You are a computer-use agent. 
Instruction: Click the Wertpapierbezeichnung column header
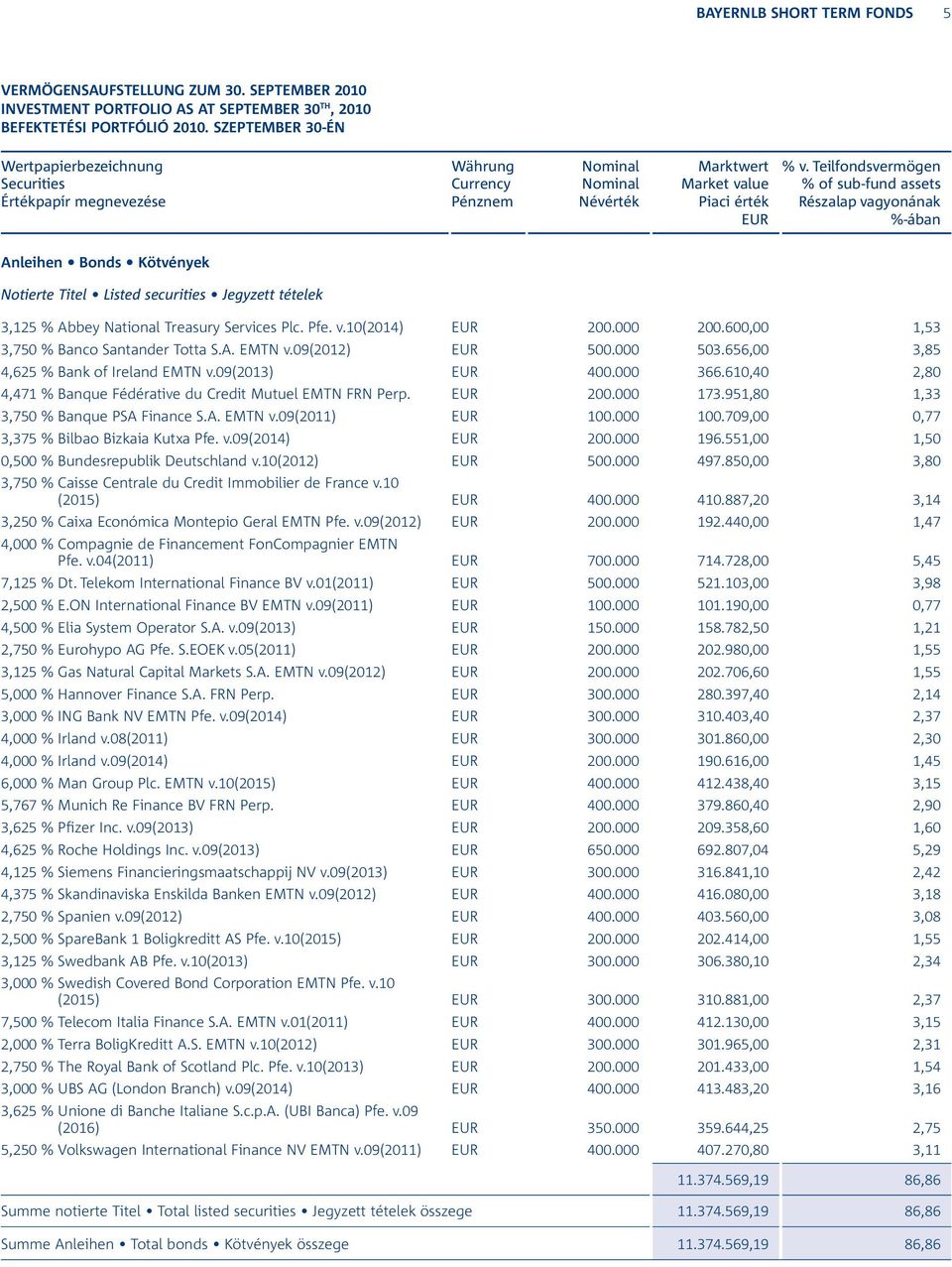81,167
